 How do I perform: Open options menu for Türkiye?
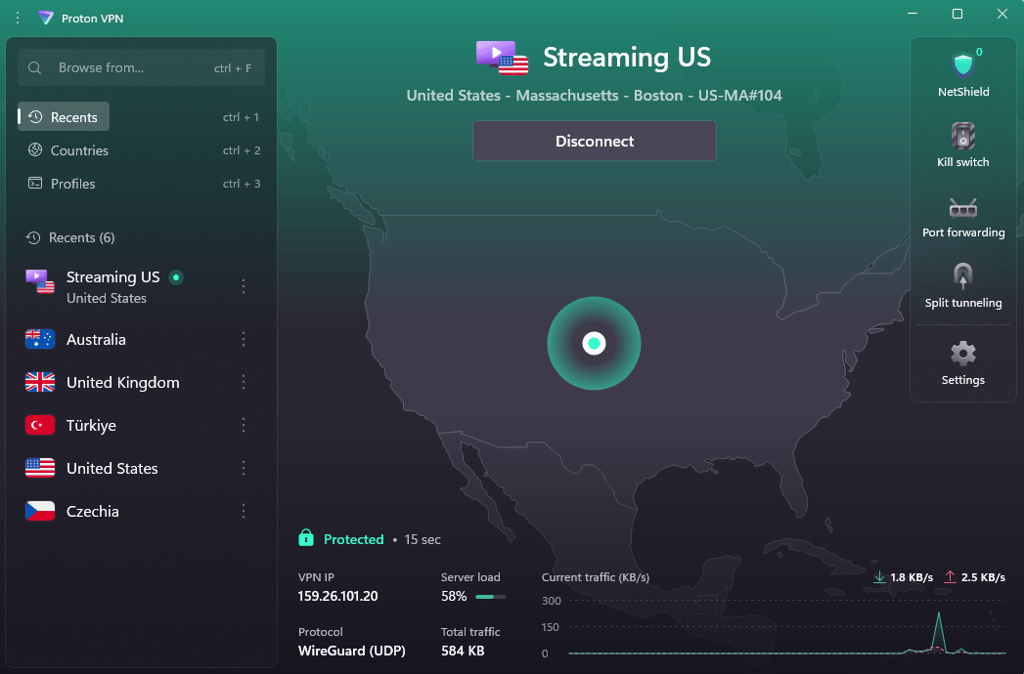(x=244, y=425)
